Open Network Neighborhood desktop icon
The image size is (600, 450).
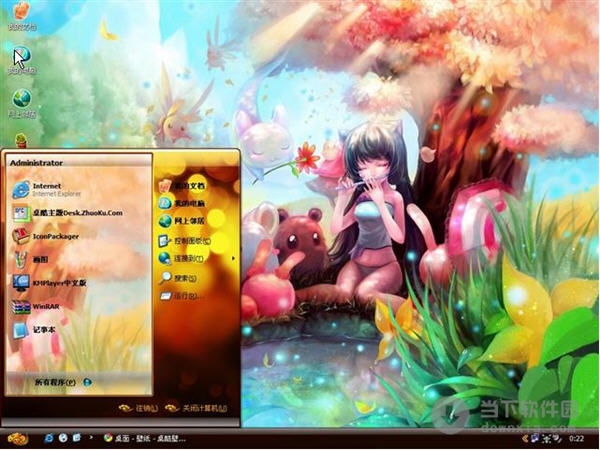22,104
